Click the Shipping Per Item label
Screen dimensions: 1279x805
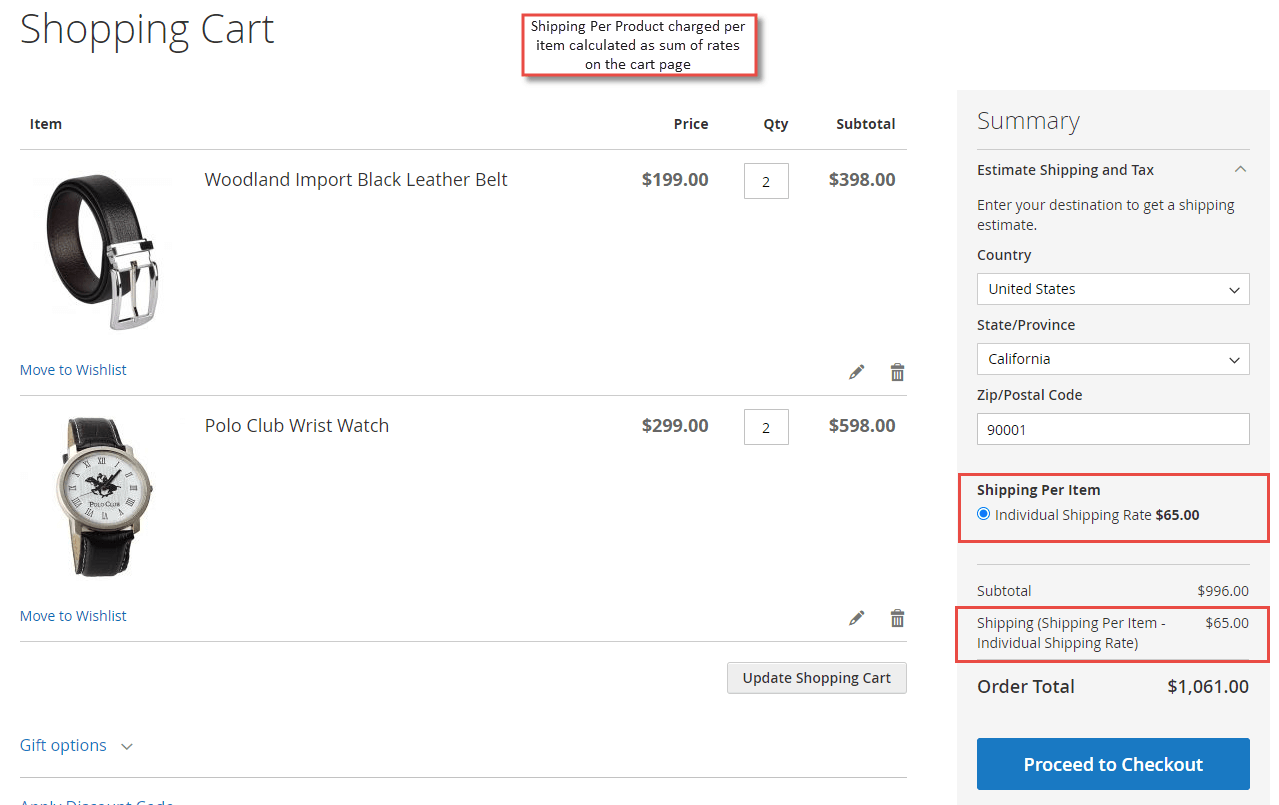click(x=1038, y=490)
